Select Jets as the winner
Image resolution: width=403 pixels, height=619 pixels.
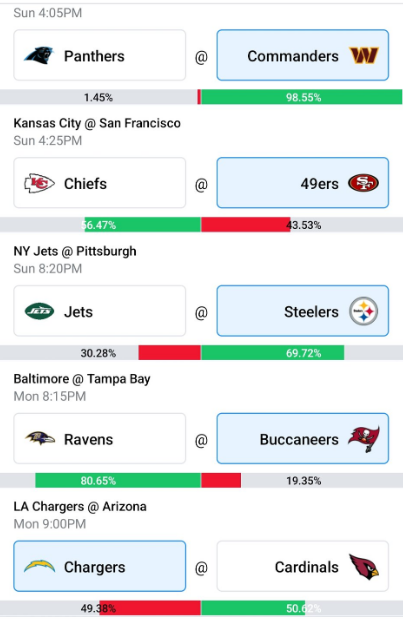point(99,311)
